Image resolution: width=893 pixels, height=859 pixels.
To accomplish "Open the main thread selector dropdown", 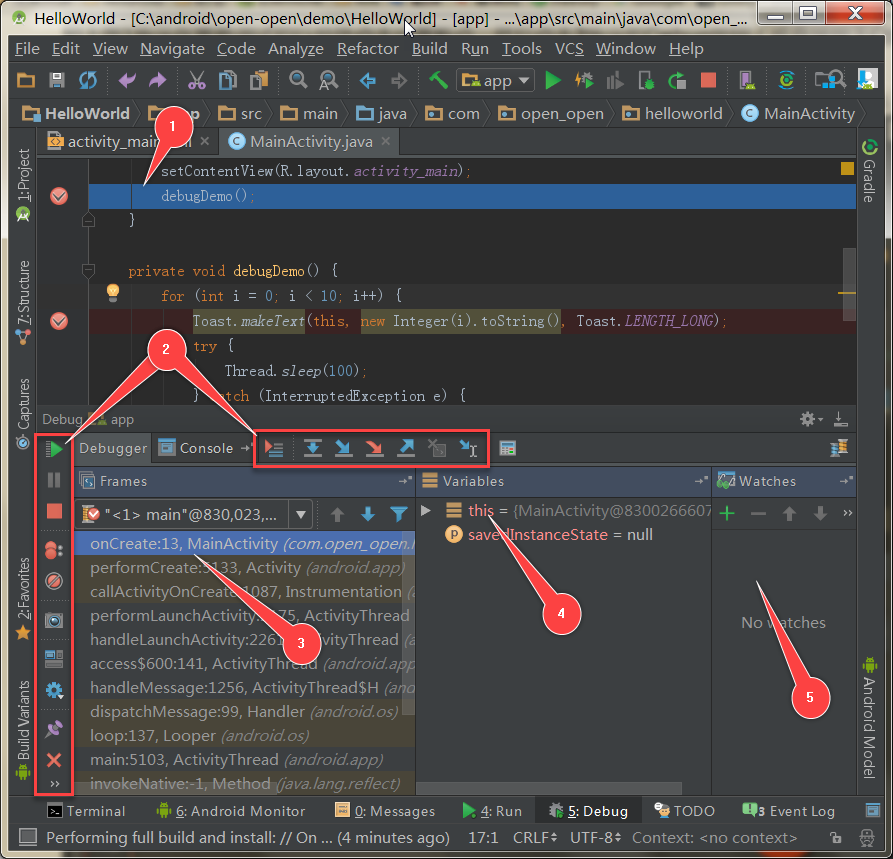I will (x=301, y=513).
